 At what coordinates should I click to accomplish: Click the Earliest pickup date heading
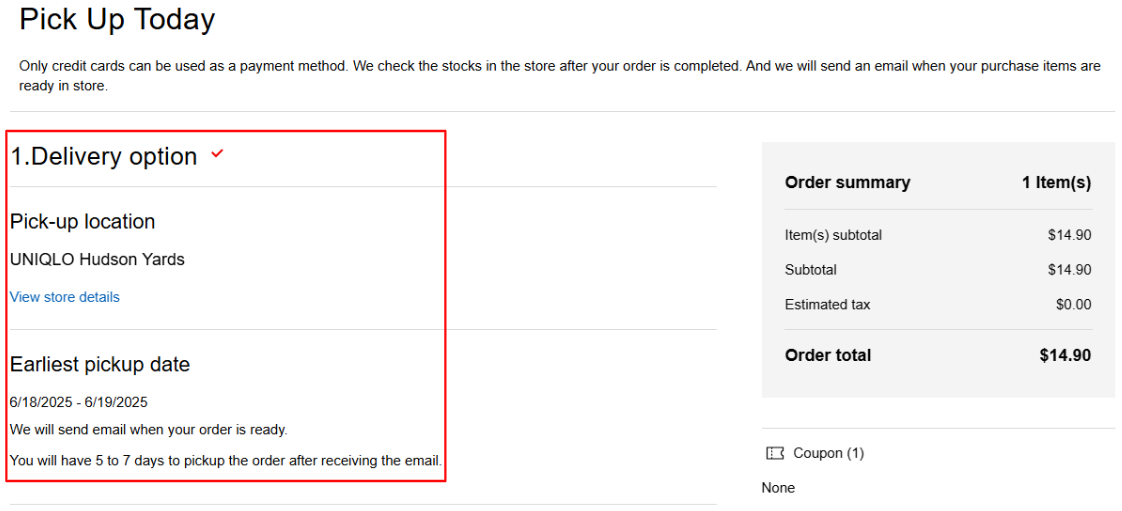(100, 365)
